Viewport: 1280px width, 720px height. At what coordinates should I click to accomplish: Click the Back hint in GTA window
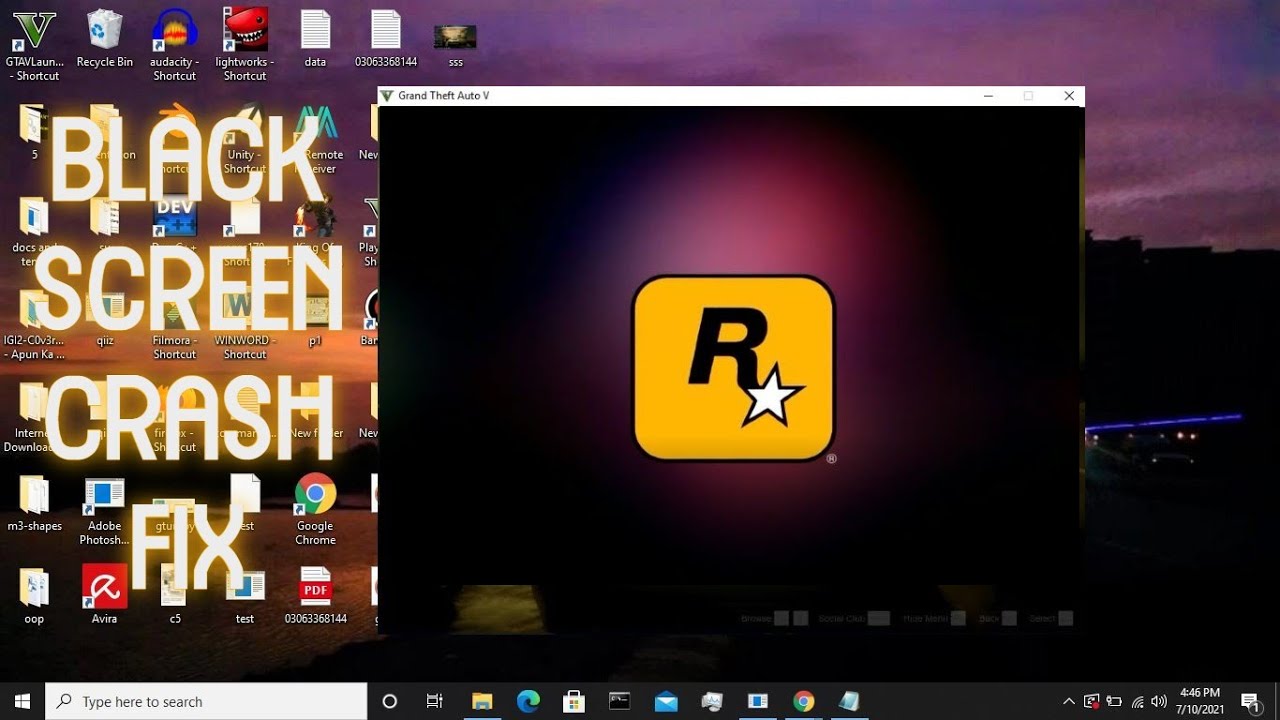click(997, 619)
